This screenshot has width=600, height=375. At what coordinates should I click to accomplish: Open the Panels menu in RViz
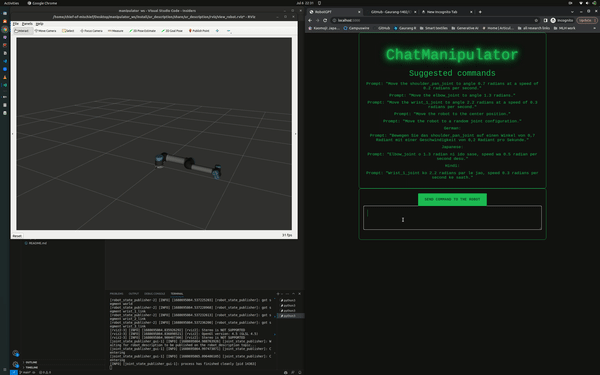(27, 24)
